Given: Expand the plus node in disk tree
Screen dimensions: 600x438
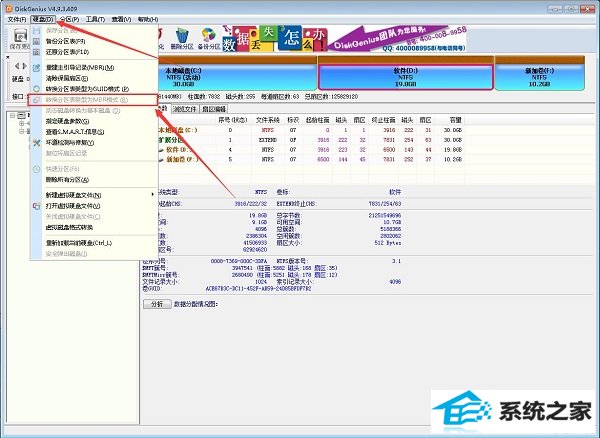Looking at the screenshot, I should (x=22, y=123).
